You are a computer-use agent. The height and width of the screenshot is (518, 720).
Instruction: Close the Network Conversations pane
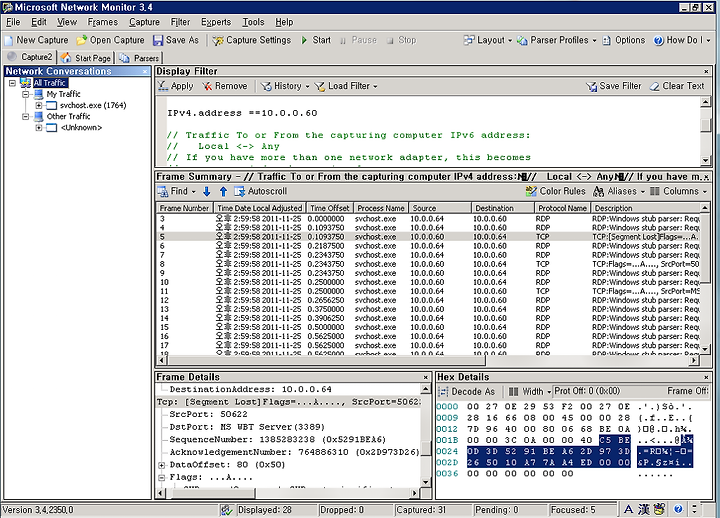[145, 71]
